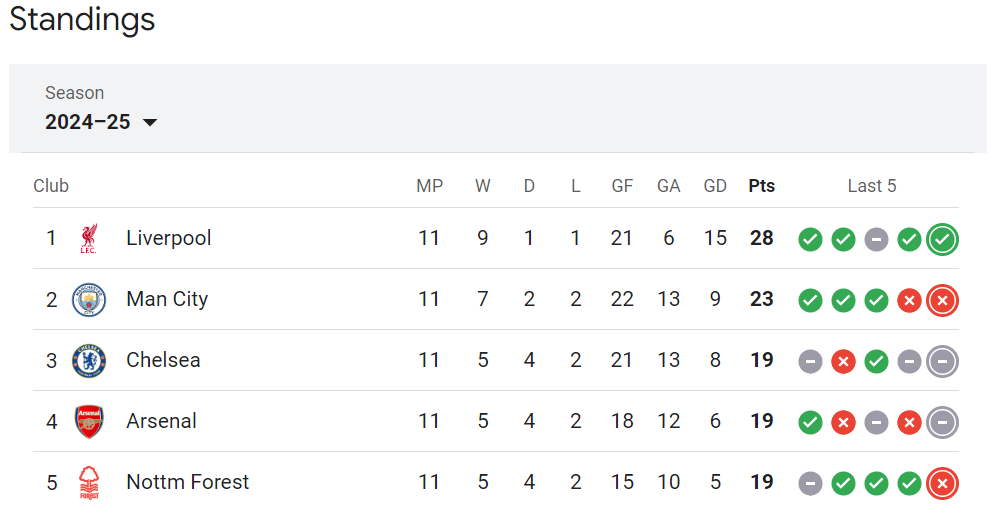1000x532 pixels.
Task: Click the Standings heading
Action: coord(82,19)
